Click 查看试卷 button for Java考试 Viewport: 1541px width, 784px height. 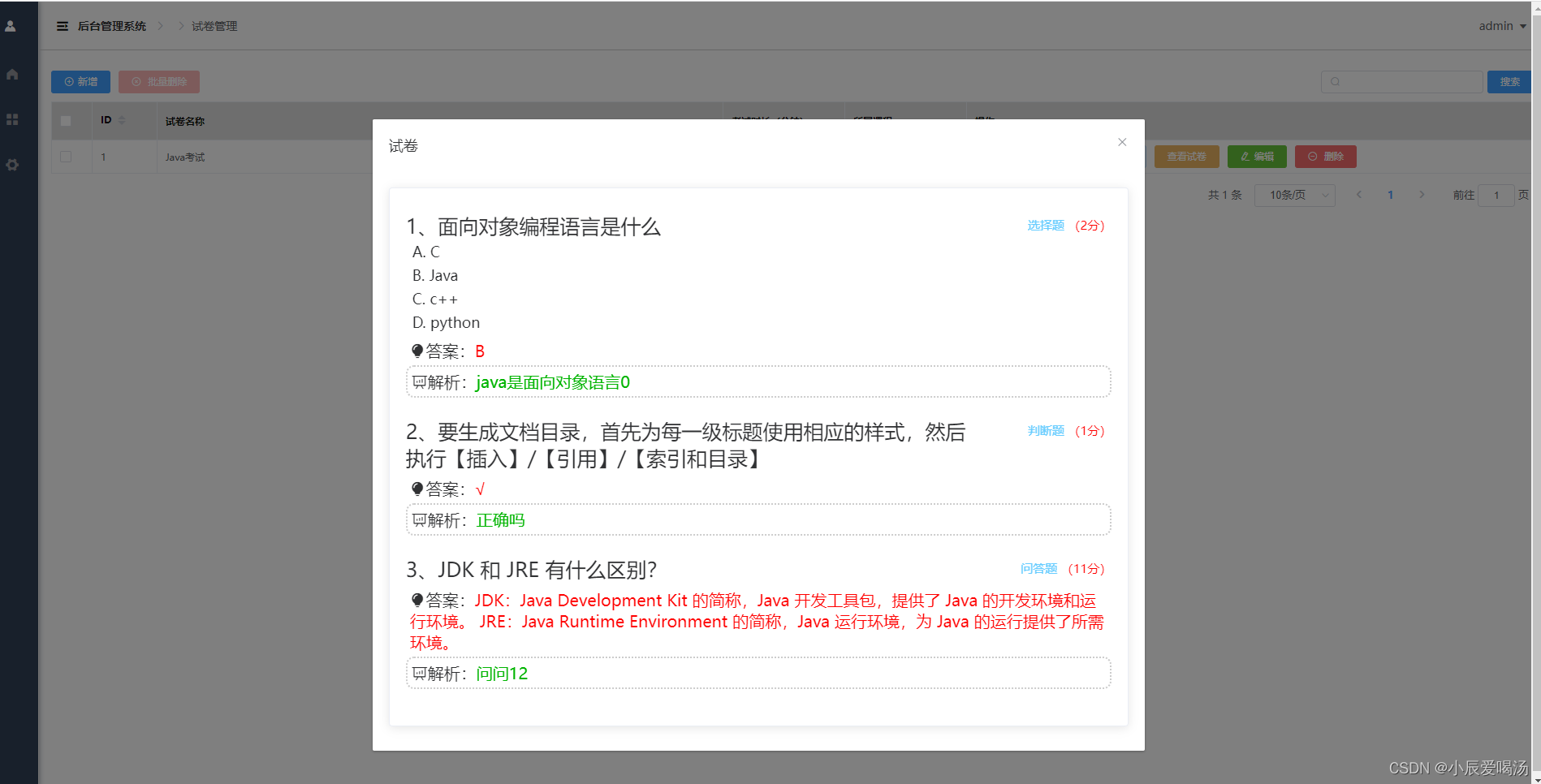tap(1186, 157)
